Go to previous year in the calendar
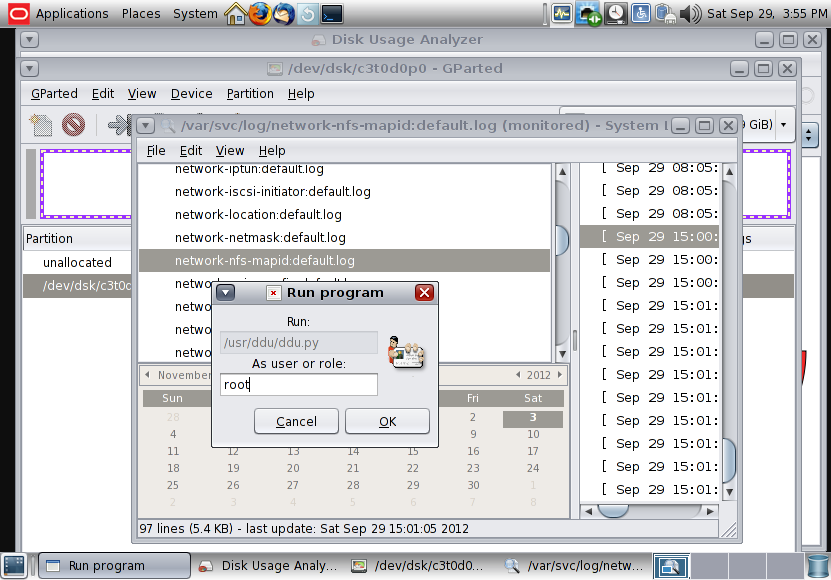 518,375
